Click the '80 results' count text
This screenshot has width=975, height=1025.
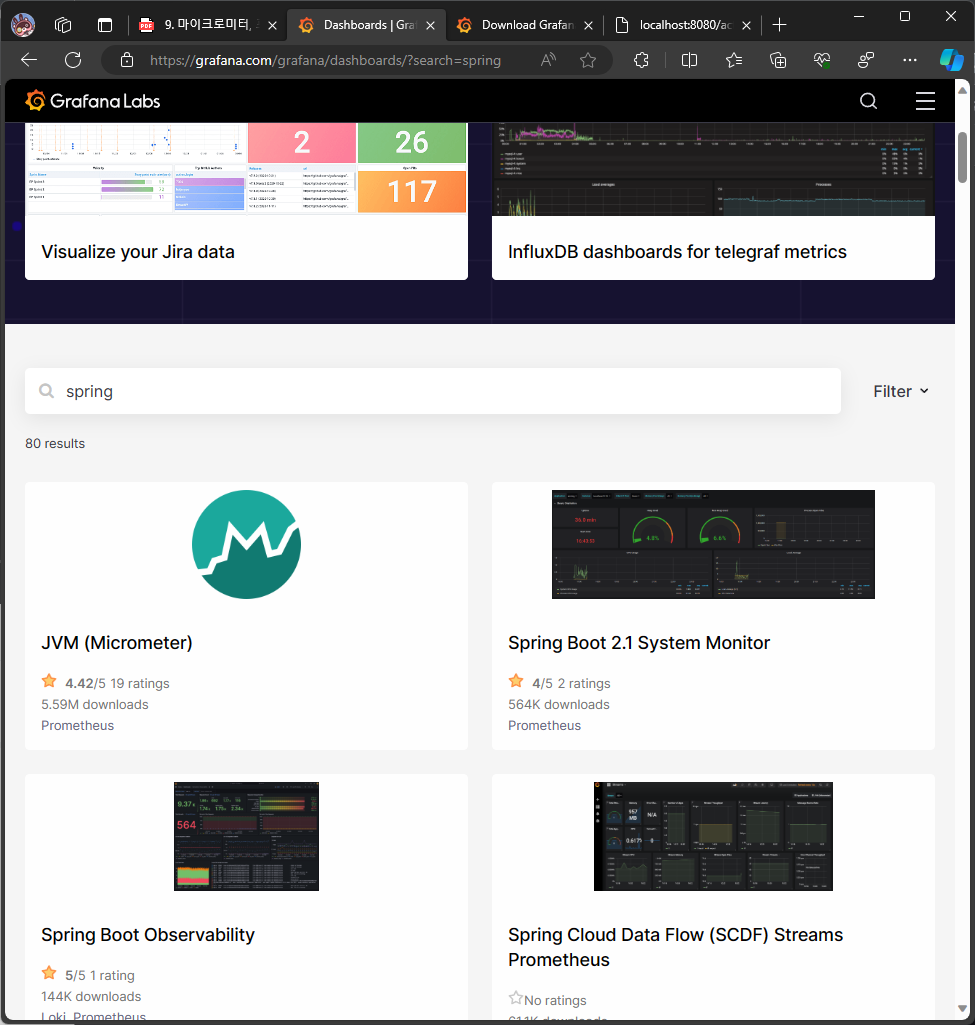55,443
